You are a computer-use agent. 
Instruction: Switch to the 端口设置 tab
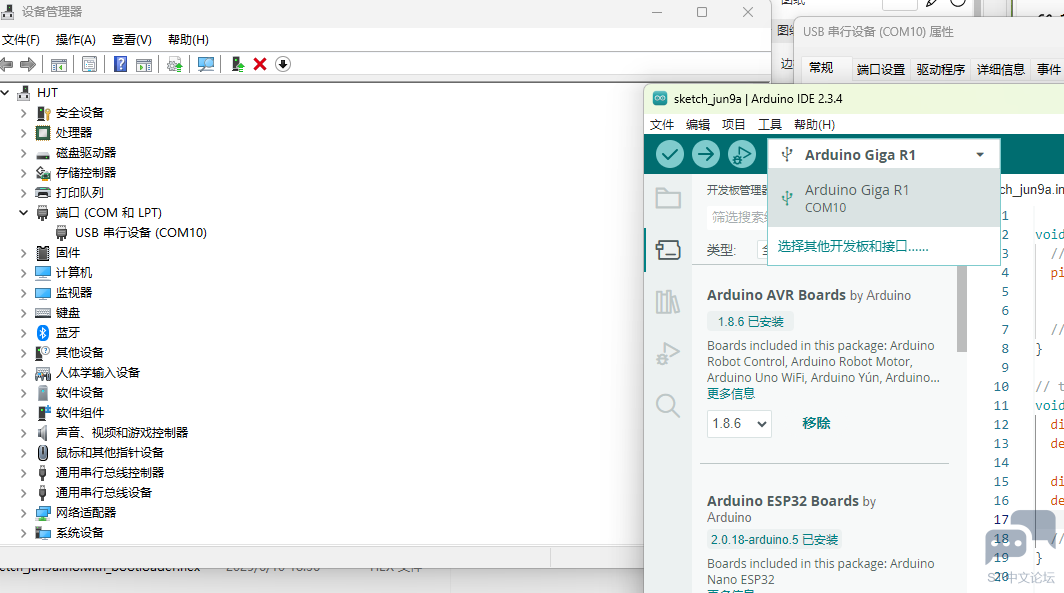coord(881,69)
